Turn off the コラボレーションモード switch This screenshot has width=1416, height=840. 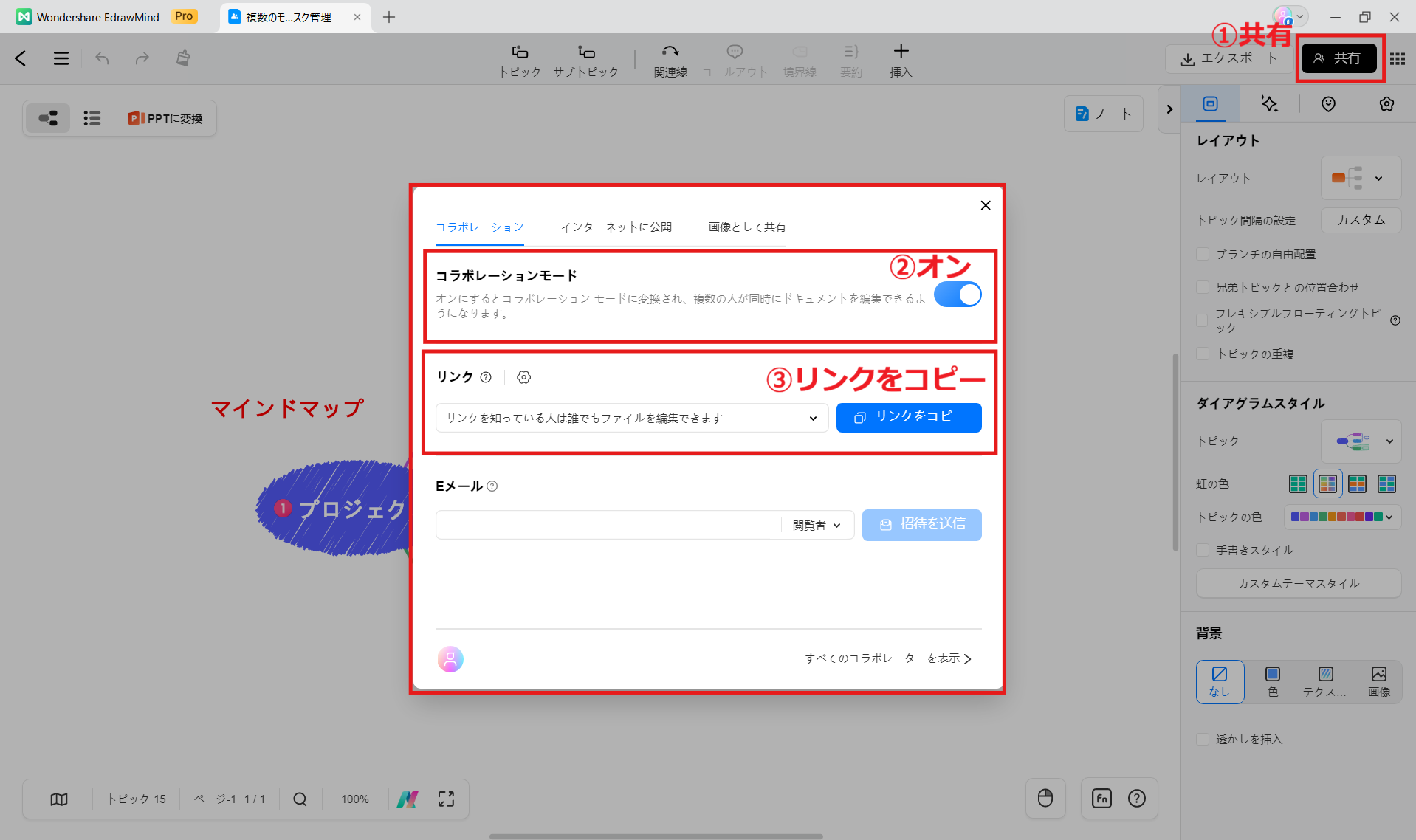coord(958,294)
